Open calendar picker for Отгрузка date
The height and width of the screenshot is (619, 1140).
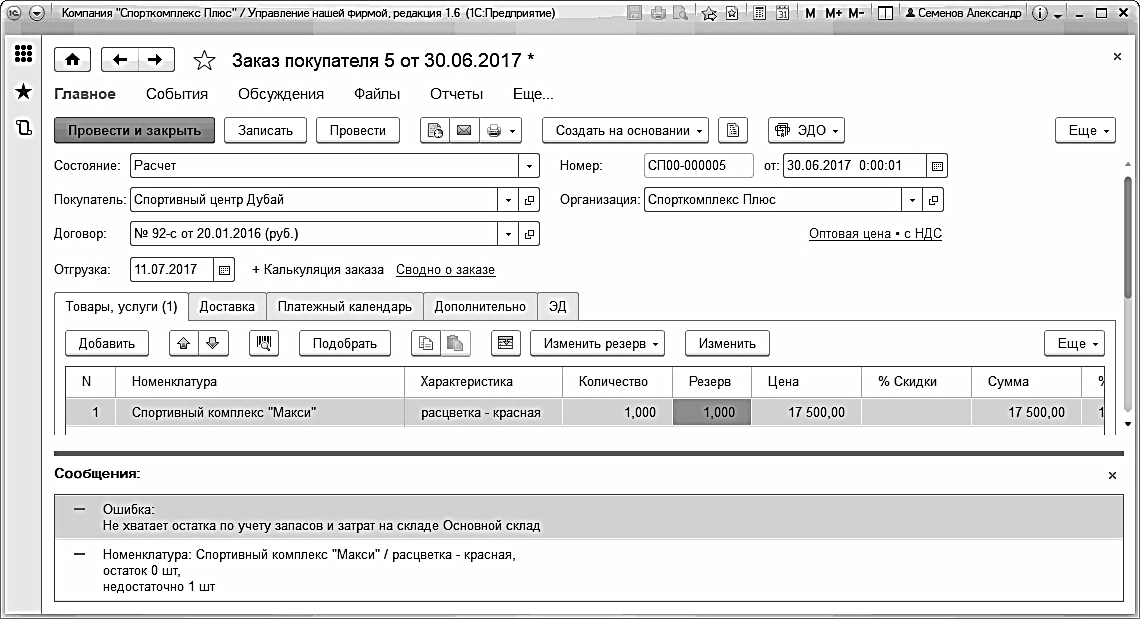click(x=224, y=270)
